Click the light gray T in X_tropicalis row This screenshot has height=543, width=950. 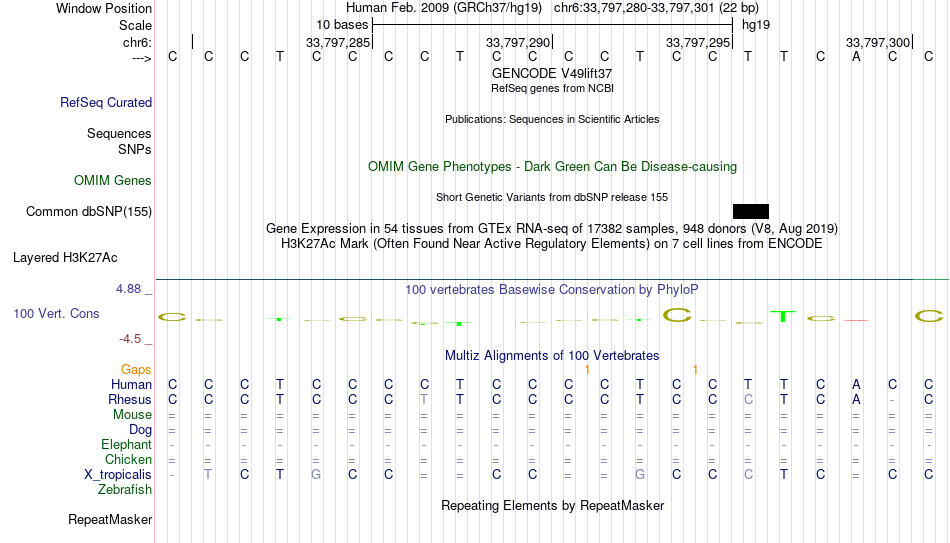pos(208,475)
